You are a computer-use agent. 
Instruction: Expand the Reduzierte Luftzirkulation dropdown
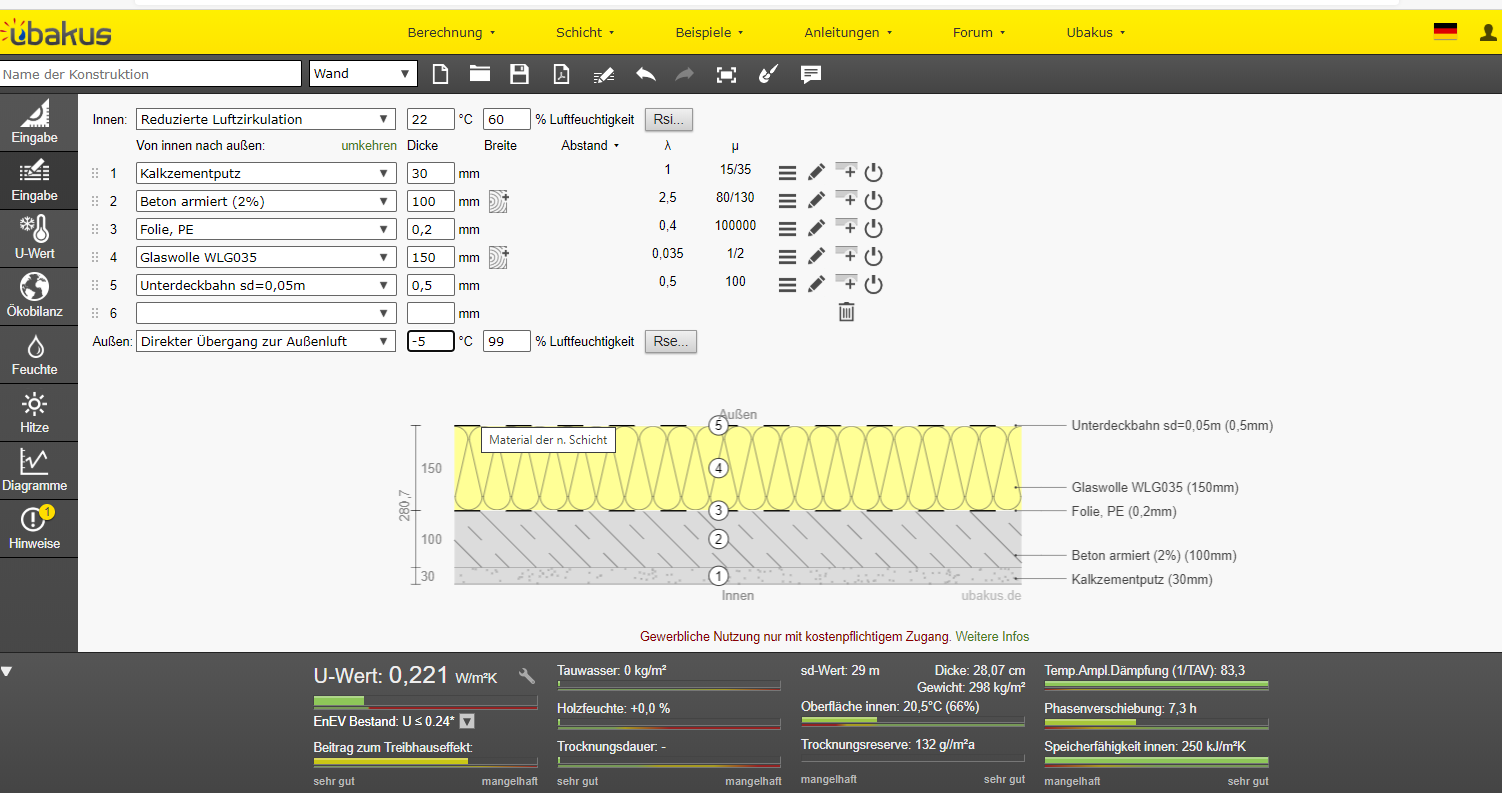[x=266, y=119]
